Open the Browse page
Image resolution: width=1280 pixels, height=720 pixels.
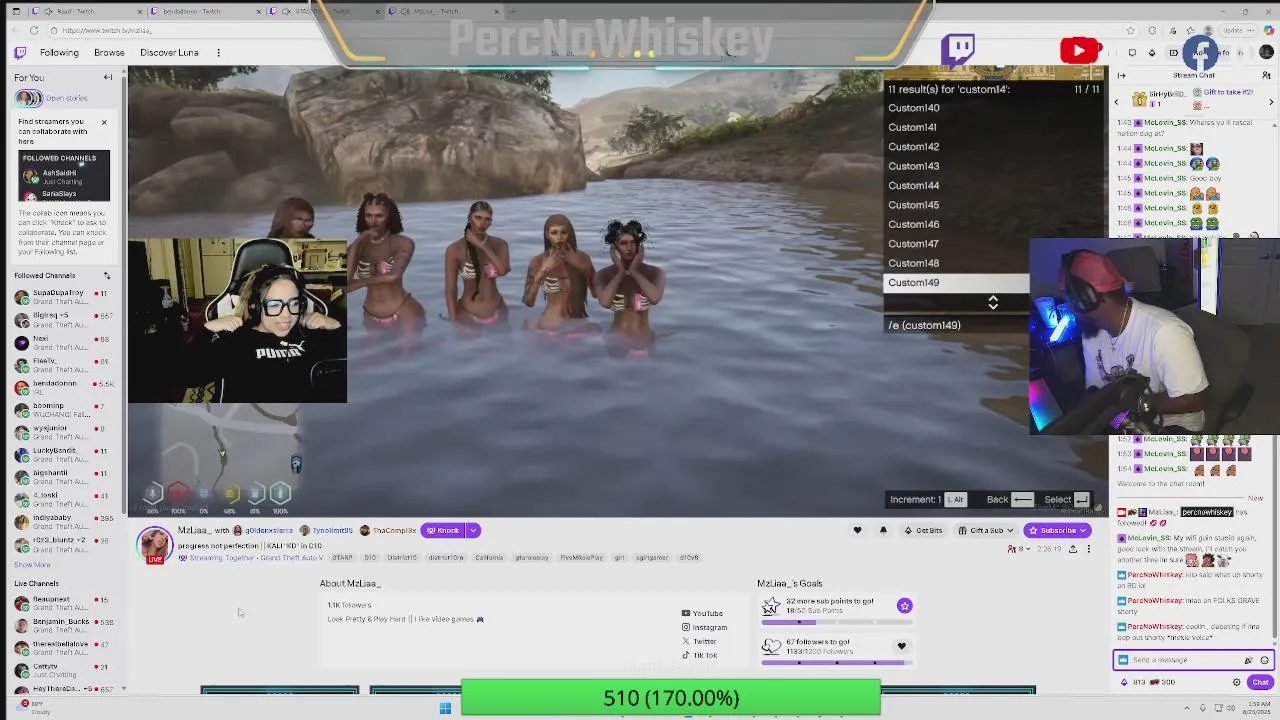[x=109, y=52]
